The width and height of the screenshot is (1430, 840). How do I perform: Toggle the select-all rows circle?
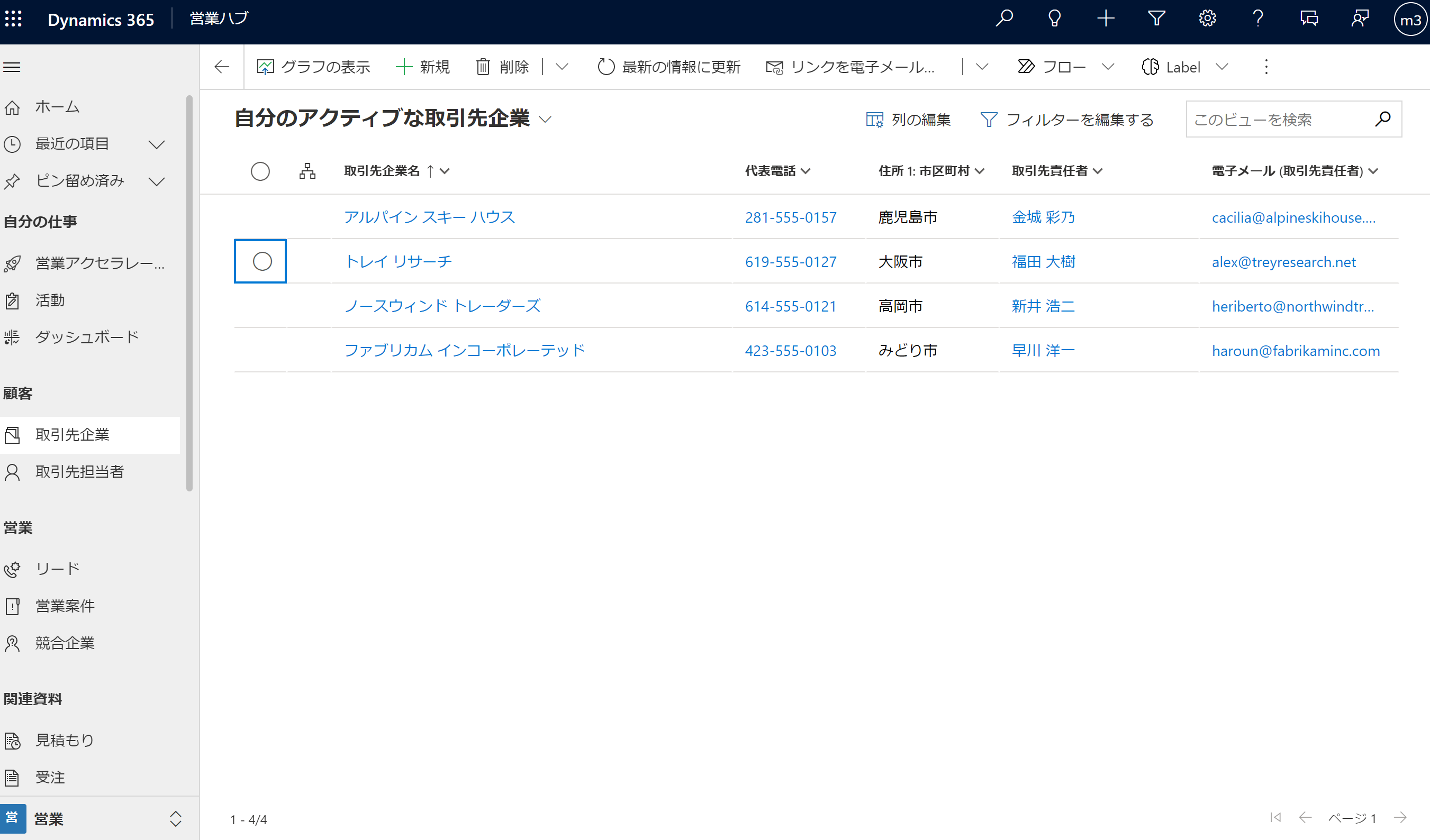coord(260,171)
